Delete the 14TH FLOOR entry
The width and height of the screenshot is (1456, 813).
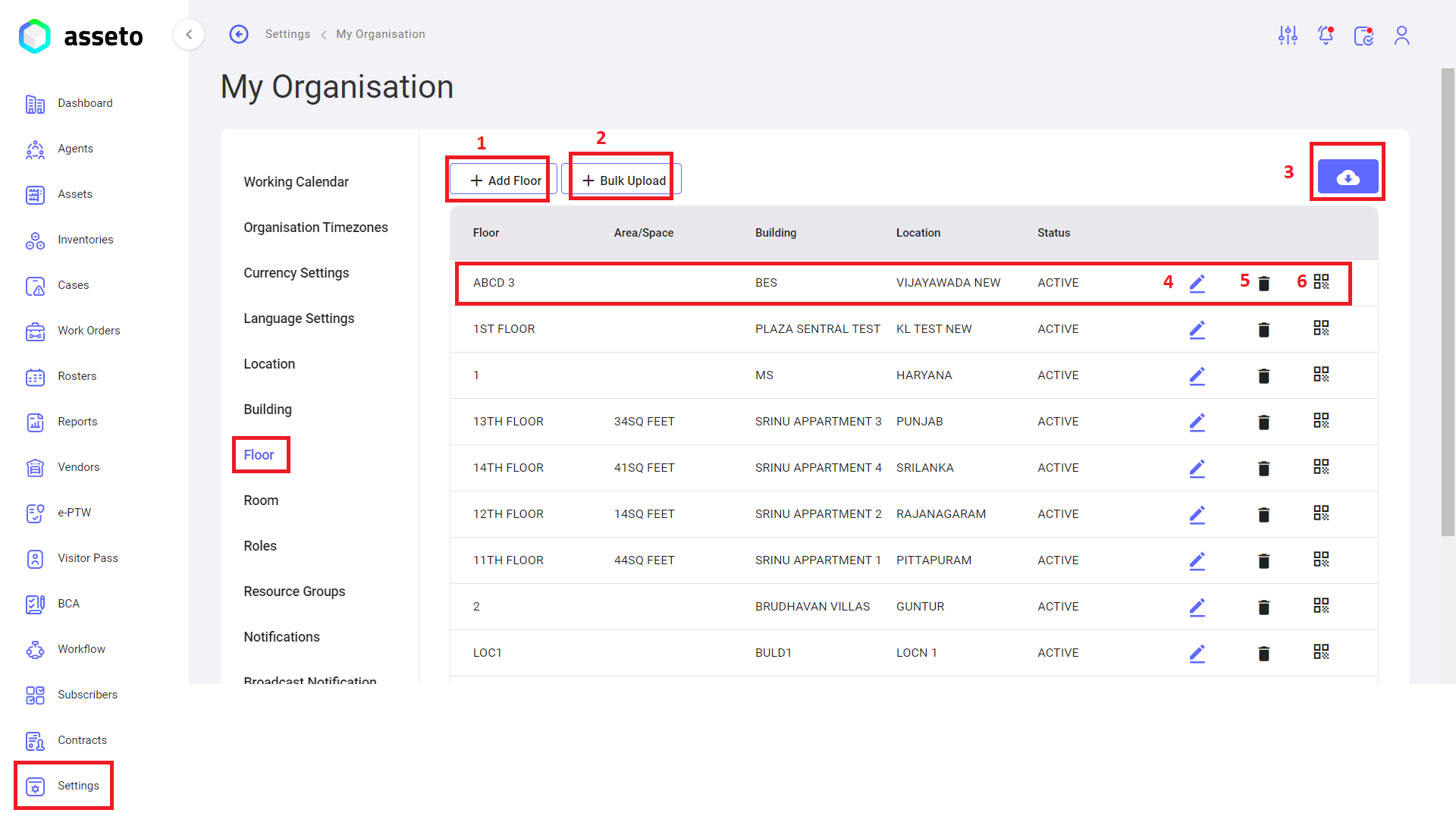click(x=1264, y=469)
